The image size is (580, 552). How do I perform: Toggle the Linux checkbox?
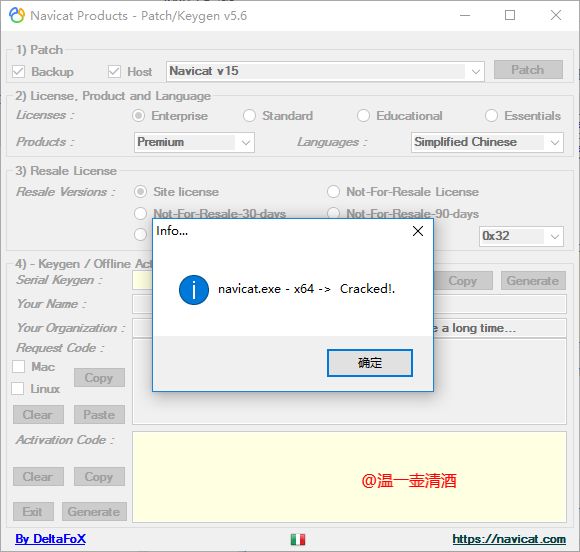(17, 389)
